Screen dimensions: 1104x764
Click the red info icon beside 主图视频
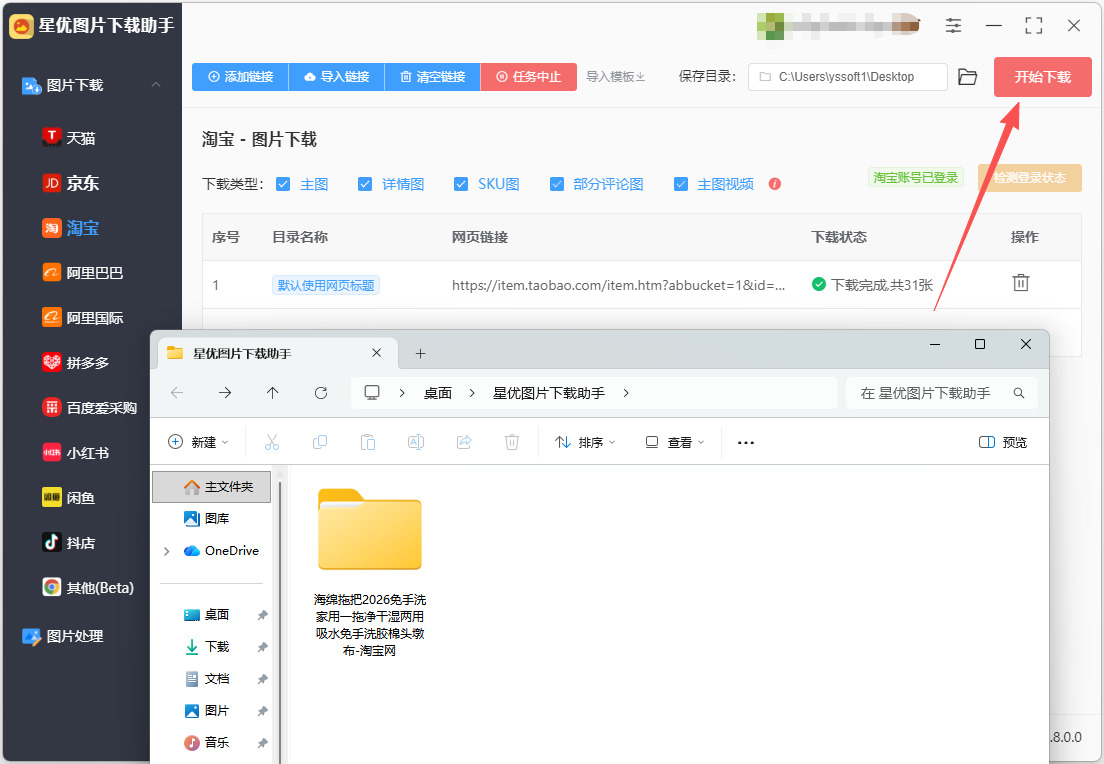[x=774, y=184]
